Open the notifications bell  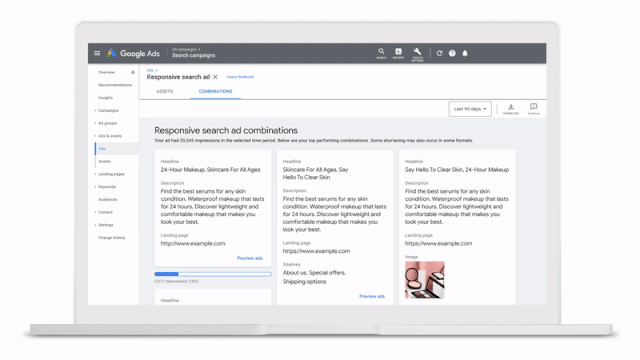tap(465, 53)
